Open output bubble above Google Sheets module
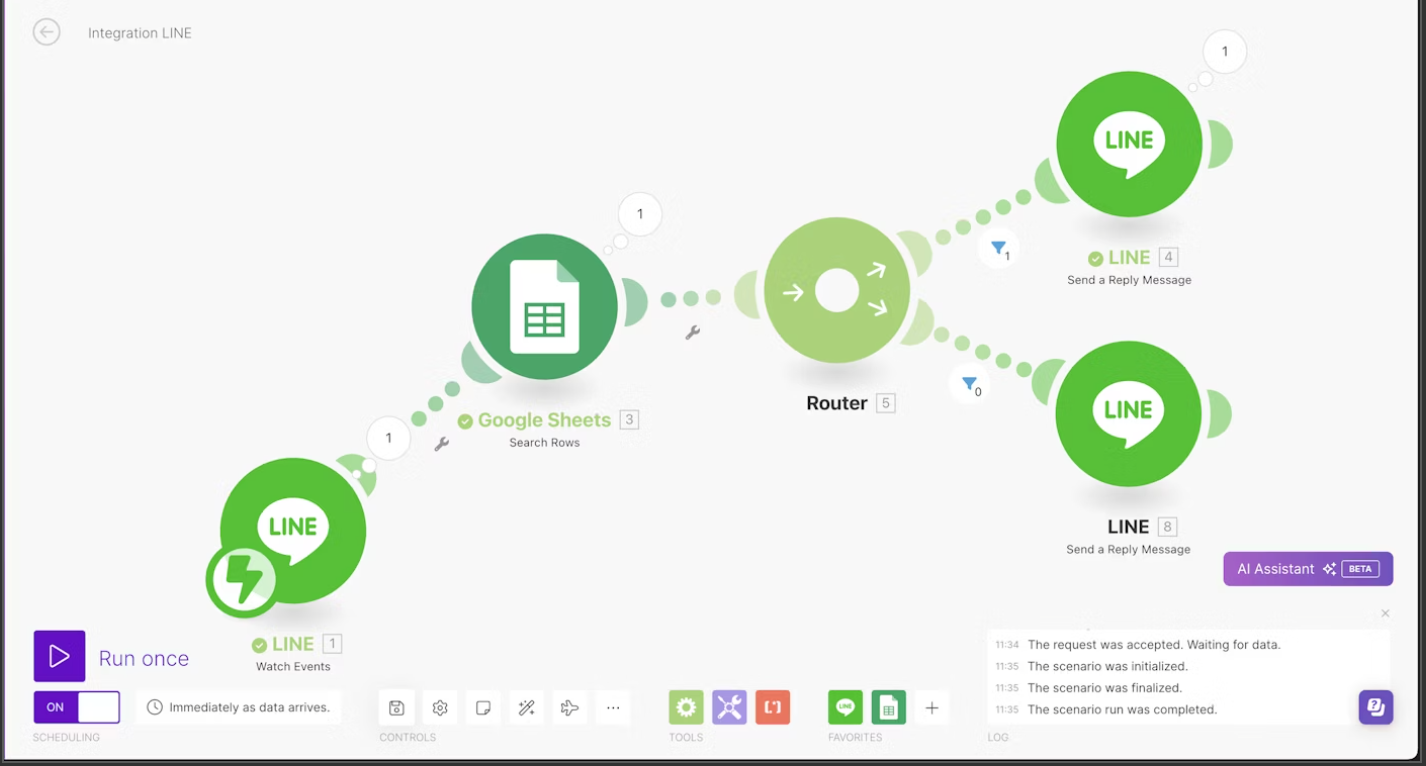Screen dimensions: 1426x766 pyautogui.click(x=640, y=214)
